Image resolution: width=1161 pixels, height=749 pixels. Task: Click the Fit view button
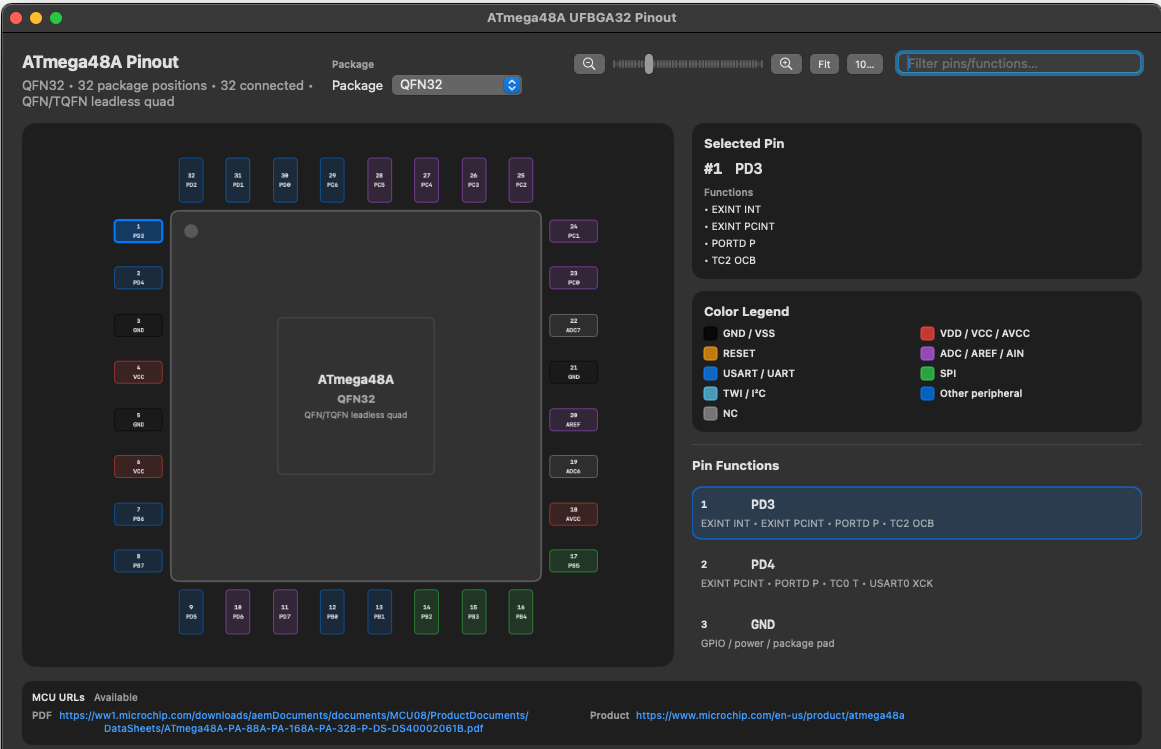[824, 64]
